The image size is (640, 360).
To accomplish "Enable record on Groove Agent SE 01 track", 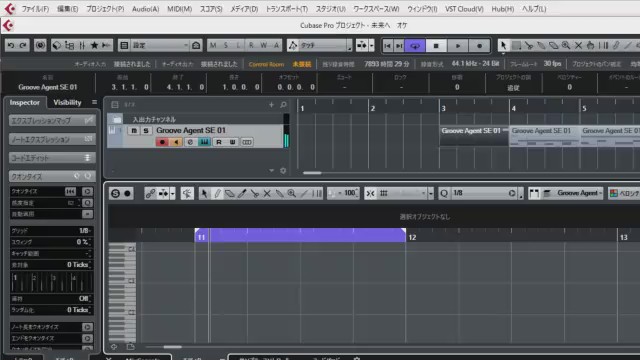I will pyautogui.click(x=162, y=142).
